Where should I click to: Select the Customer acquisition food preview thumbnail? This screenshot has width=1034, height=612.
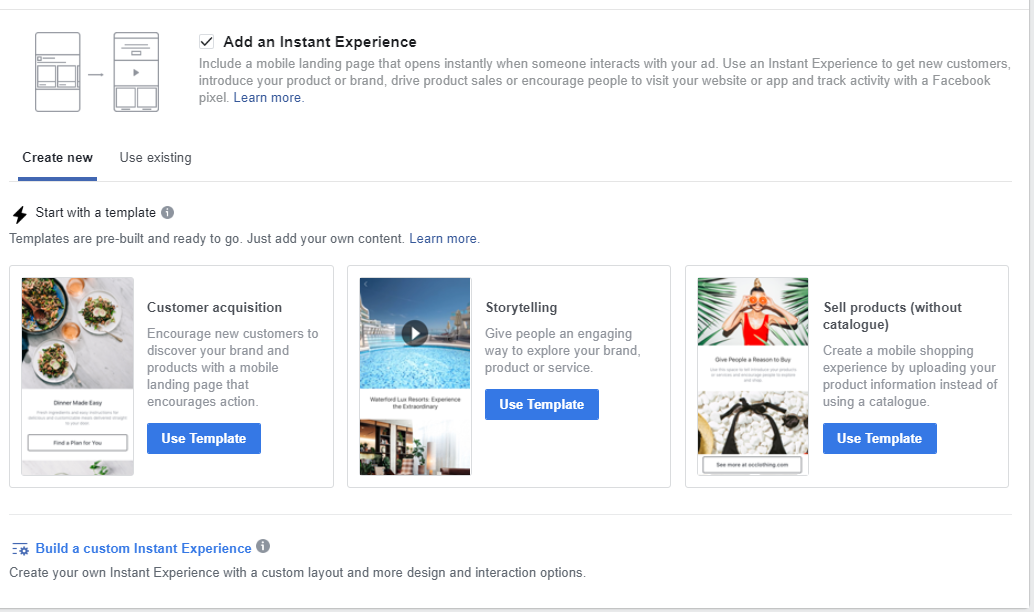pos(77,334)
